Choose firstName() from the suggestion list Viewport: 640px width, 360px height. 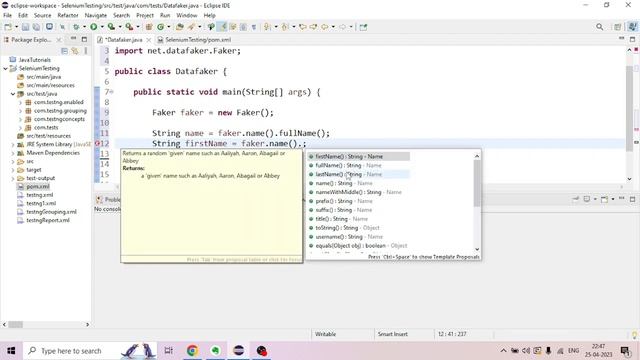358,156
